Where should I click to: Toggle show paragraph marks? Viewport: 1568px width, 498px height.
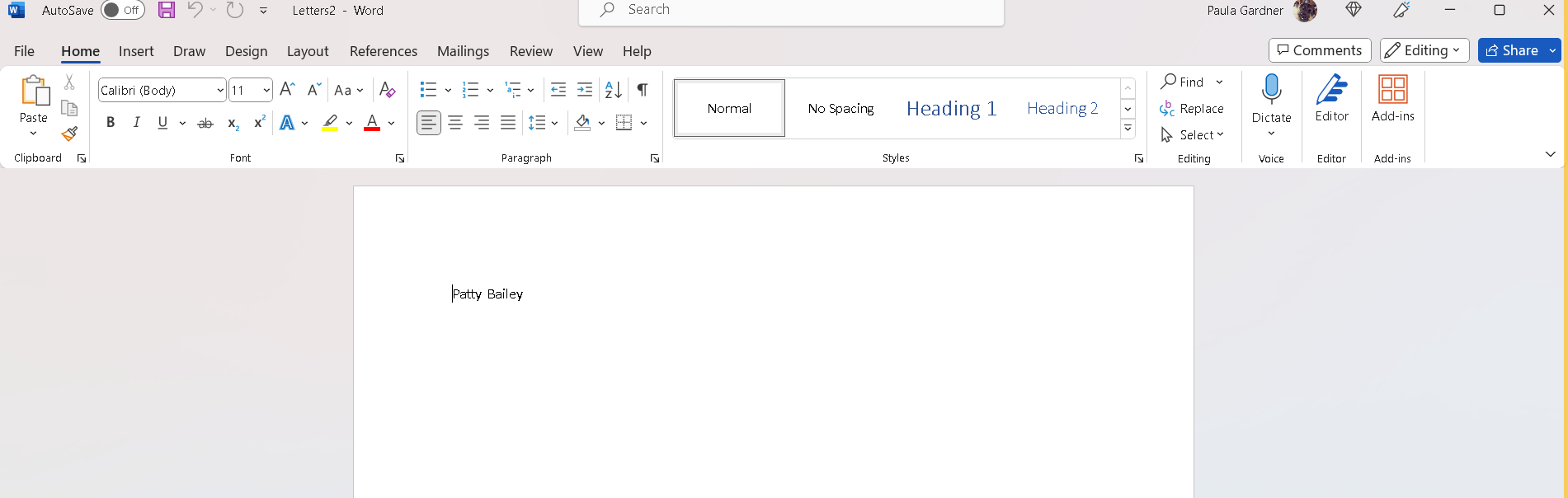pos(642,89)
